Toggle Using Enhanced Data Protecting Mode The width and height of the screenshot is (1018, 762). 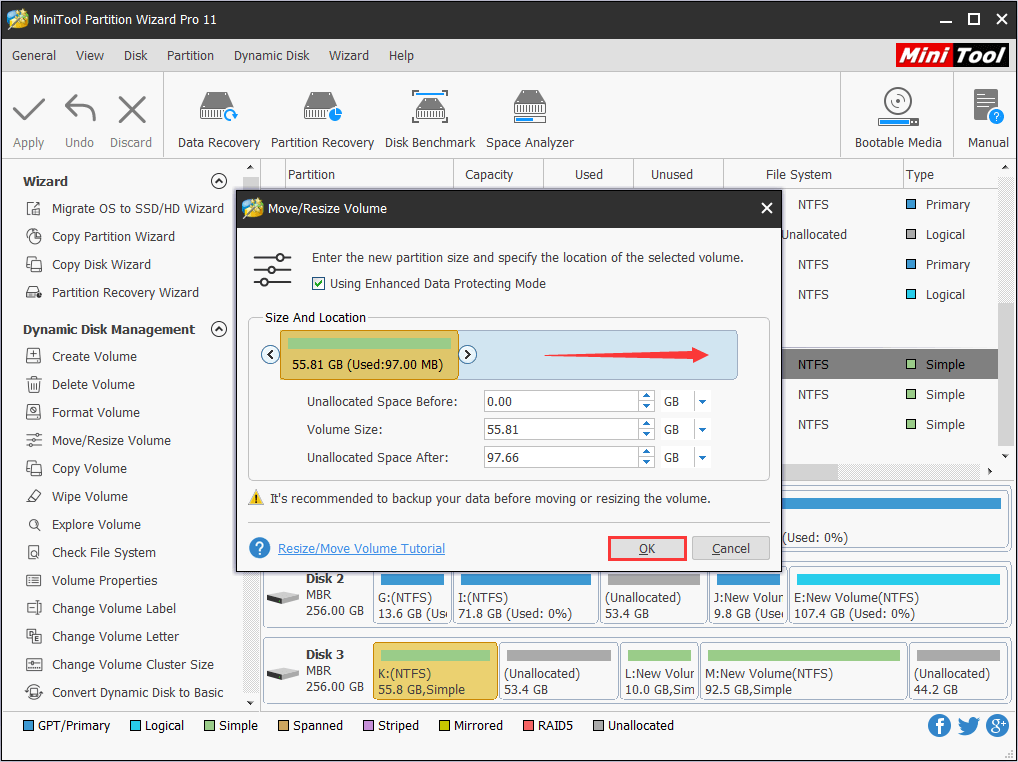319,284
